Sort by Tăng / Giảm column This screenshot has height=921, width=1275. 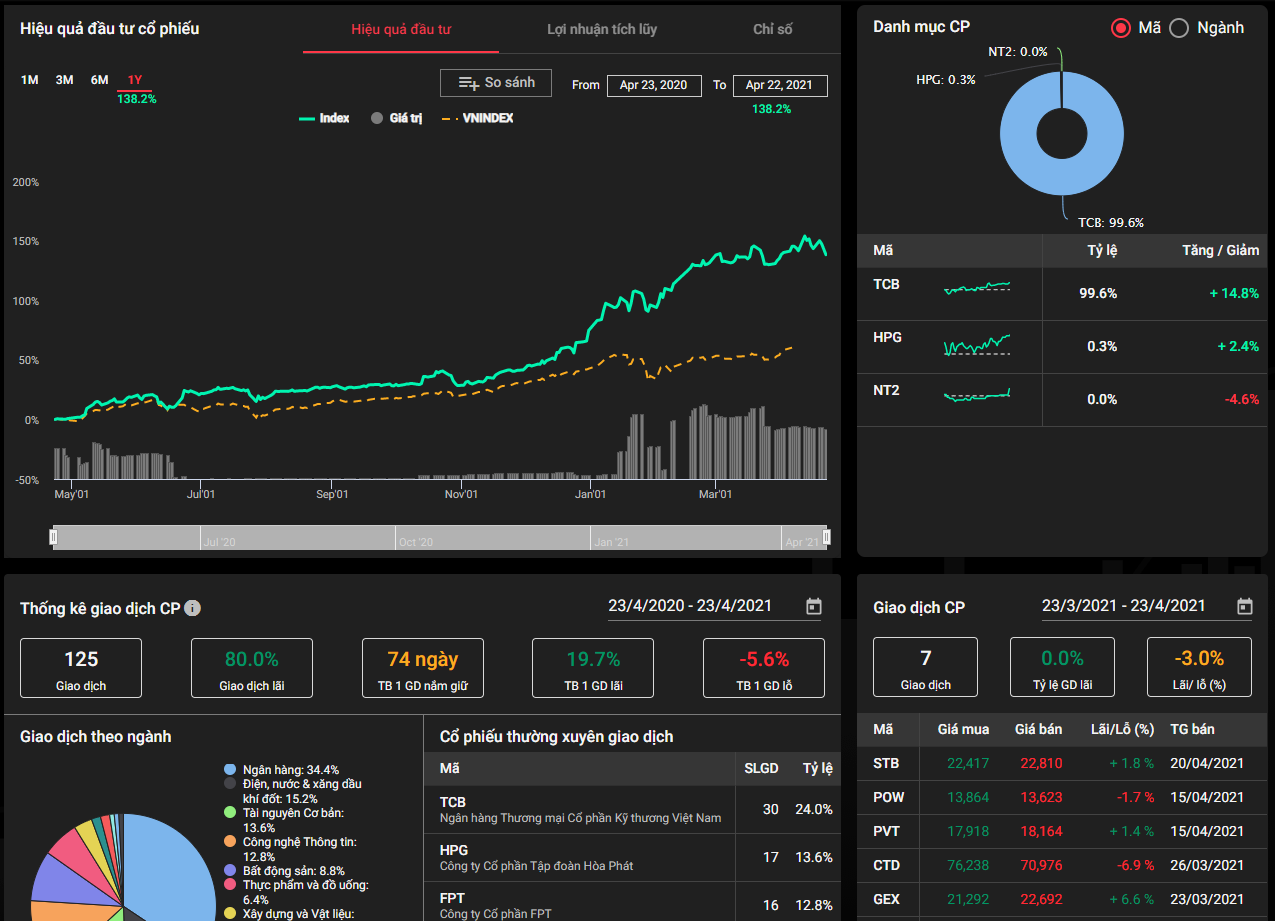(x=1221, y=250)
